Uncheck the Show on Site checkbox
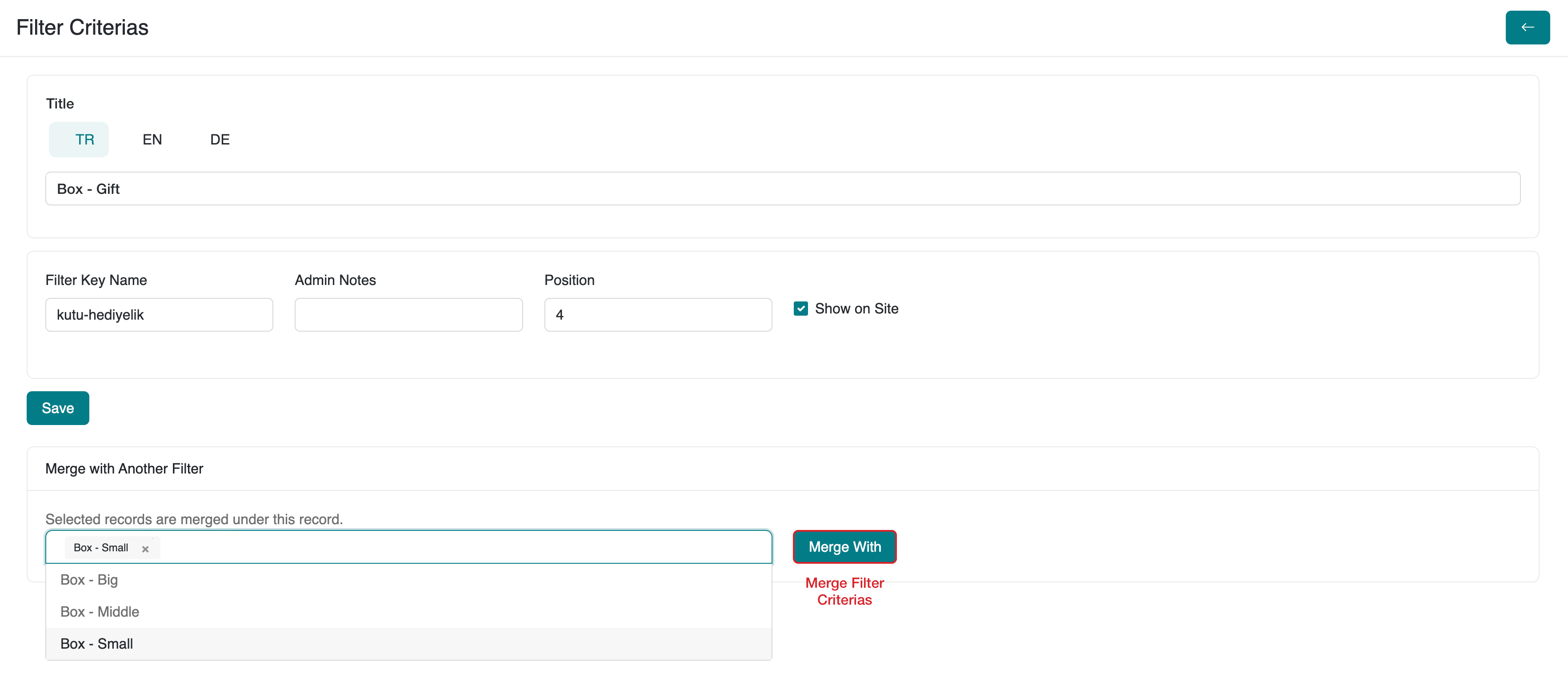Image resolution: width=1568 pixels, height=682 pixels. [x=800, y=309]
